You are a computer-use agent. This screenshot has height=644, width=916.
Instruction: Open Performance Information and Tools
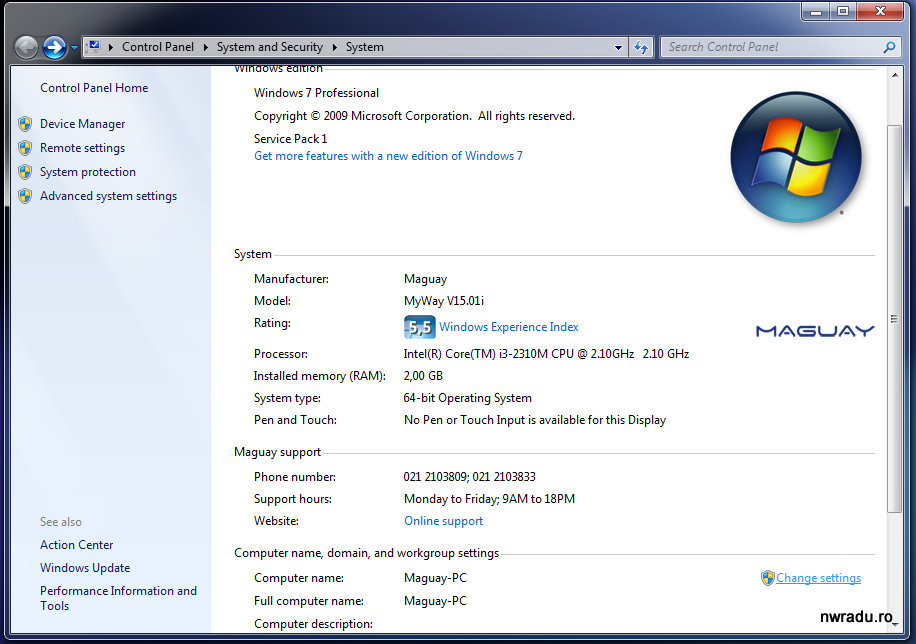(x=118, y=598)
